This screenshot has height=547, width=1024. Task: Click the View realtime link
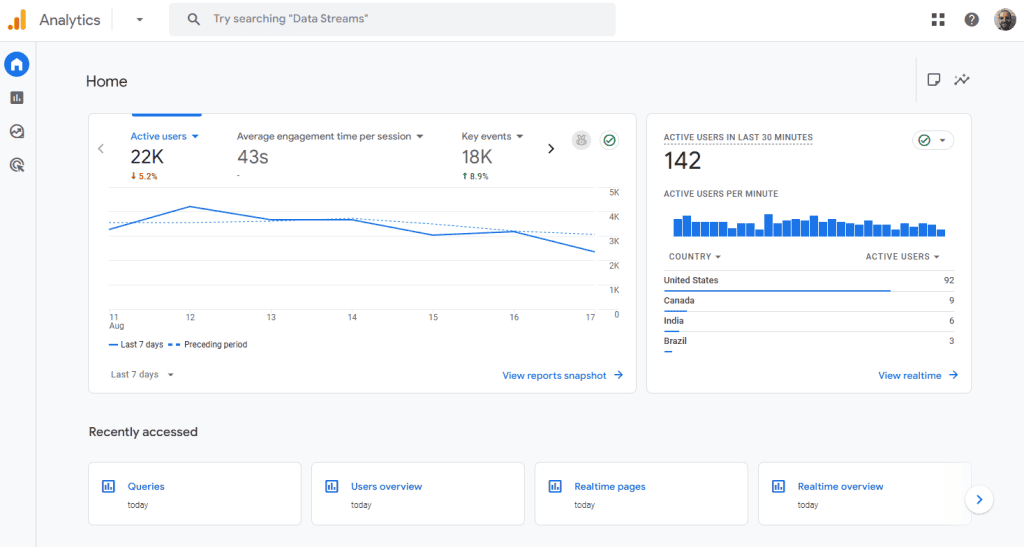tap(917, 376)
